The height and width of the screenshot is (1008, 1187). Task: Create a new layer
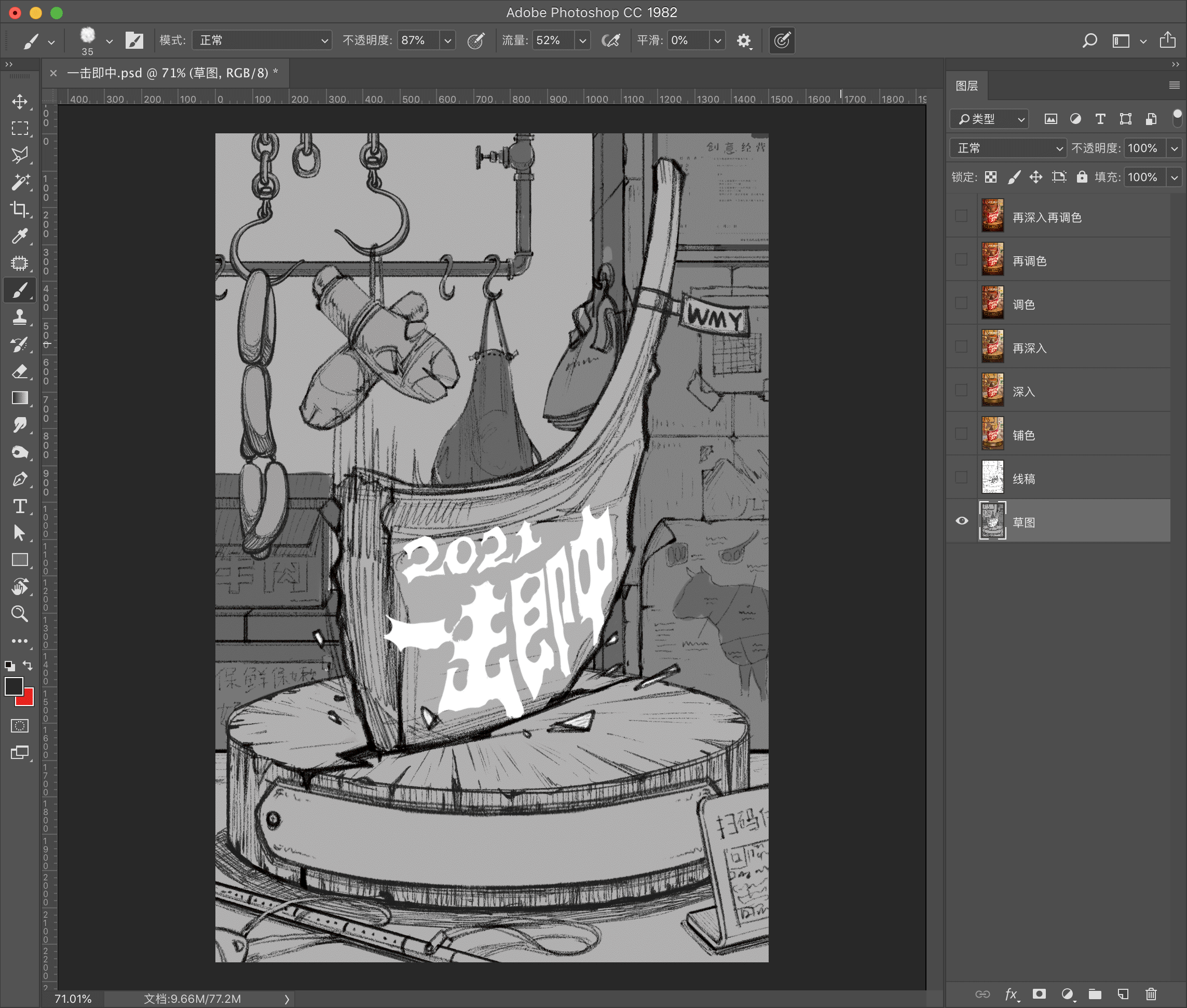[x=1123, y=993]
